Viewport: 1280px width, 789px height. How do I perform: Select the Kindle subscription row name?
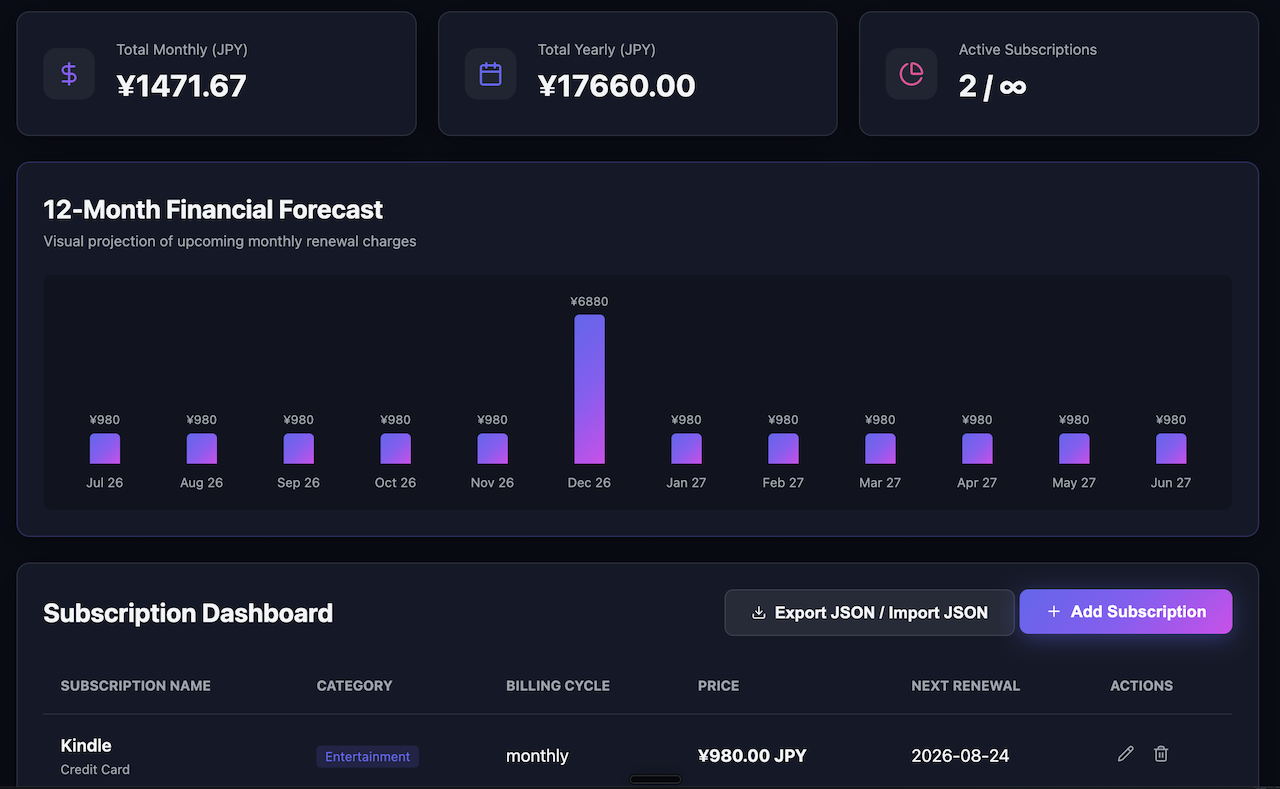[86, 746]
